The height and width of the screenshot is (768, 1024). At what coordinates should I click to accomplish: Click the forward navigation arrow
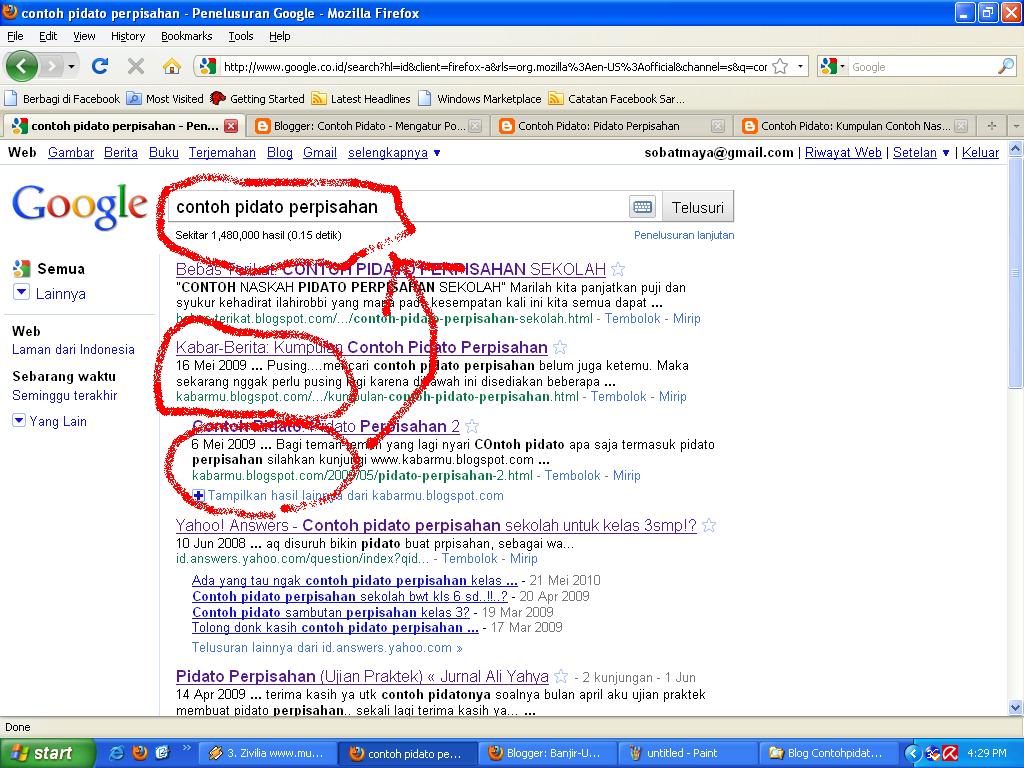[52, 66]
